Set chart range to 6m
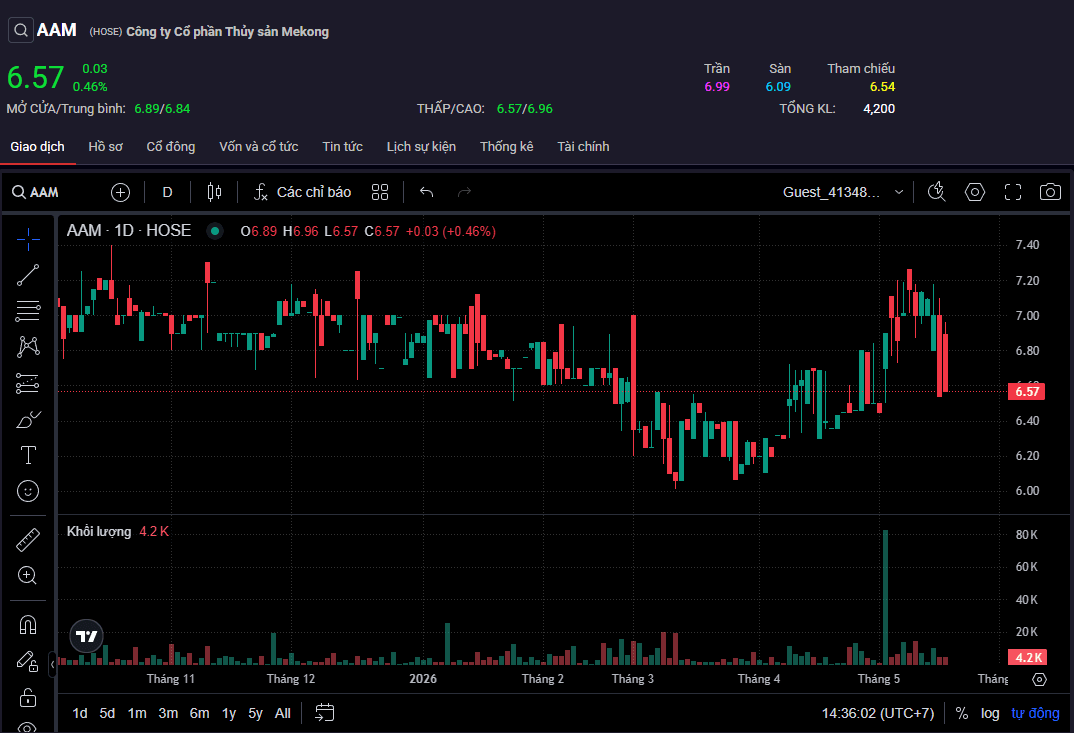 pyautogui.click(x=199, y=713)
